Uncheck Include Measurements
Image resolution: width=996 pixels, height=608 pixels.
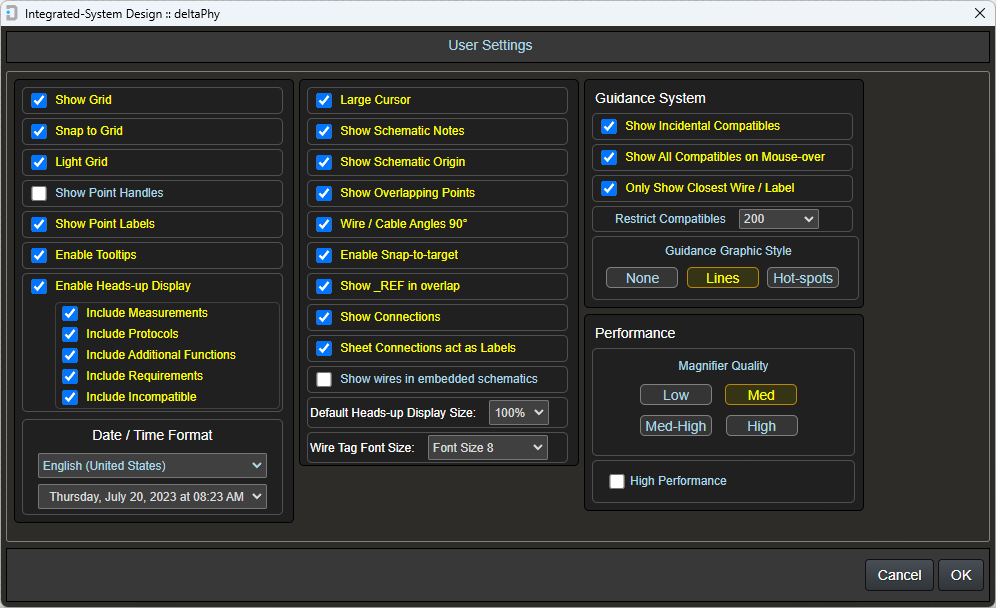(69, 313)
